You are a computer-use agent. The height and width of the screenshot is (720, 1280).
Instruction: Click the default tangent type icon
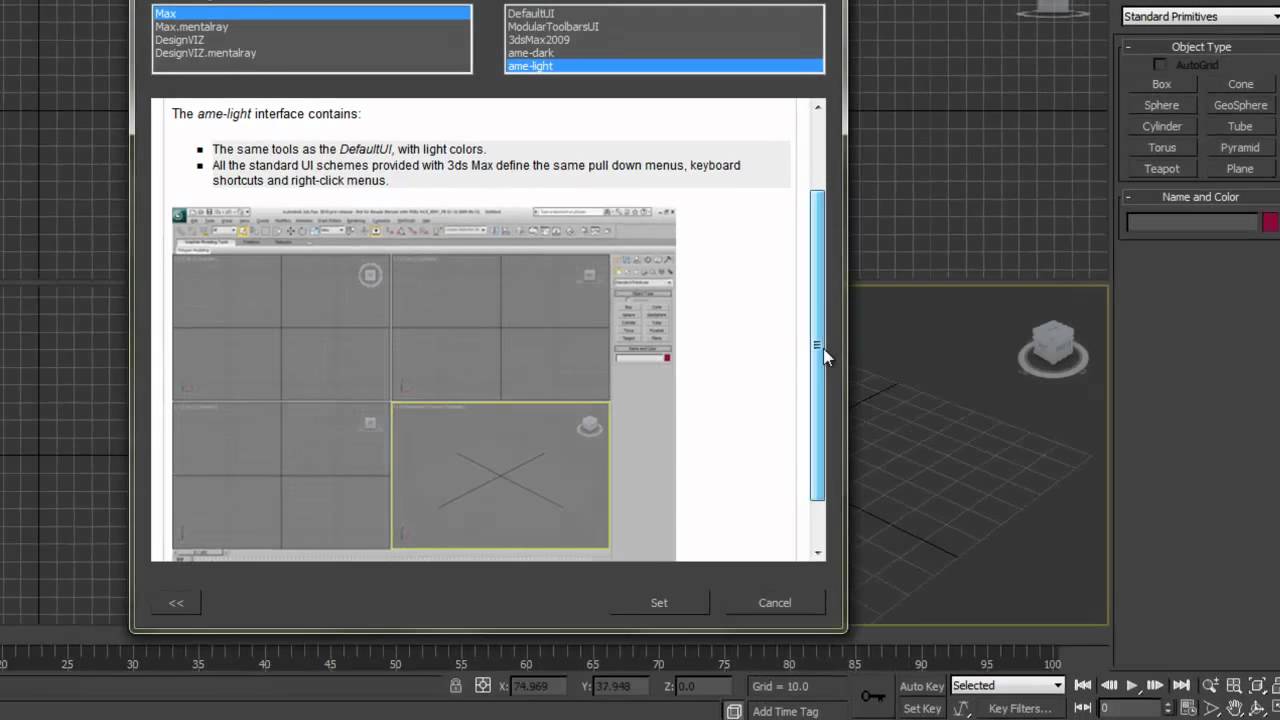[962, 708]
